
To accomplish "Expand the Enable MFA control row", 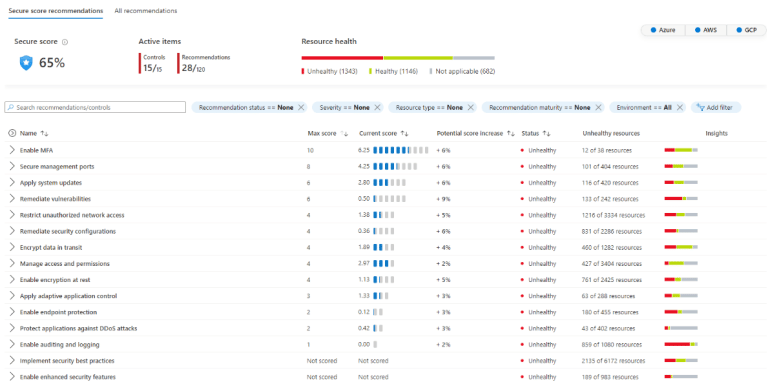I will (x=12, y=150).
